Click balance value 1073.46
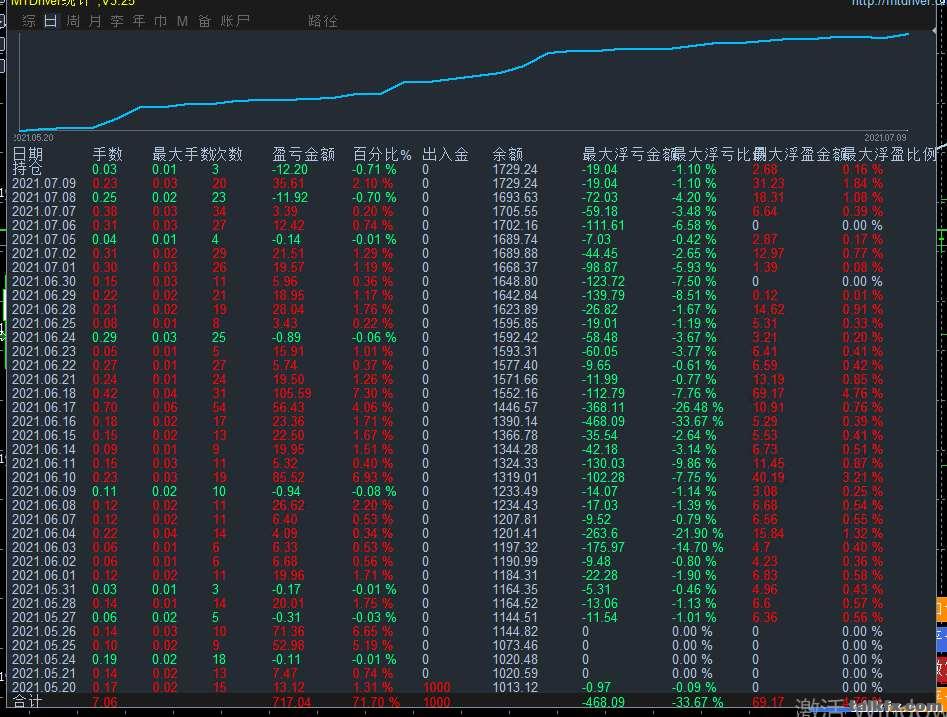 (x=515, y=645)
